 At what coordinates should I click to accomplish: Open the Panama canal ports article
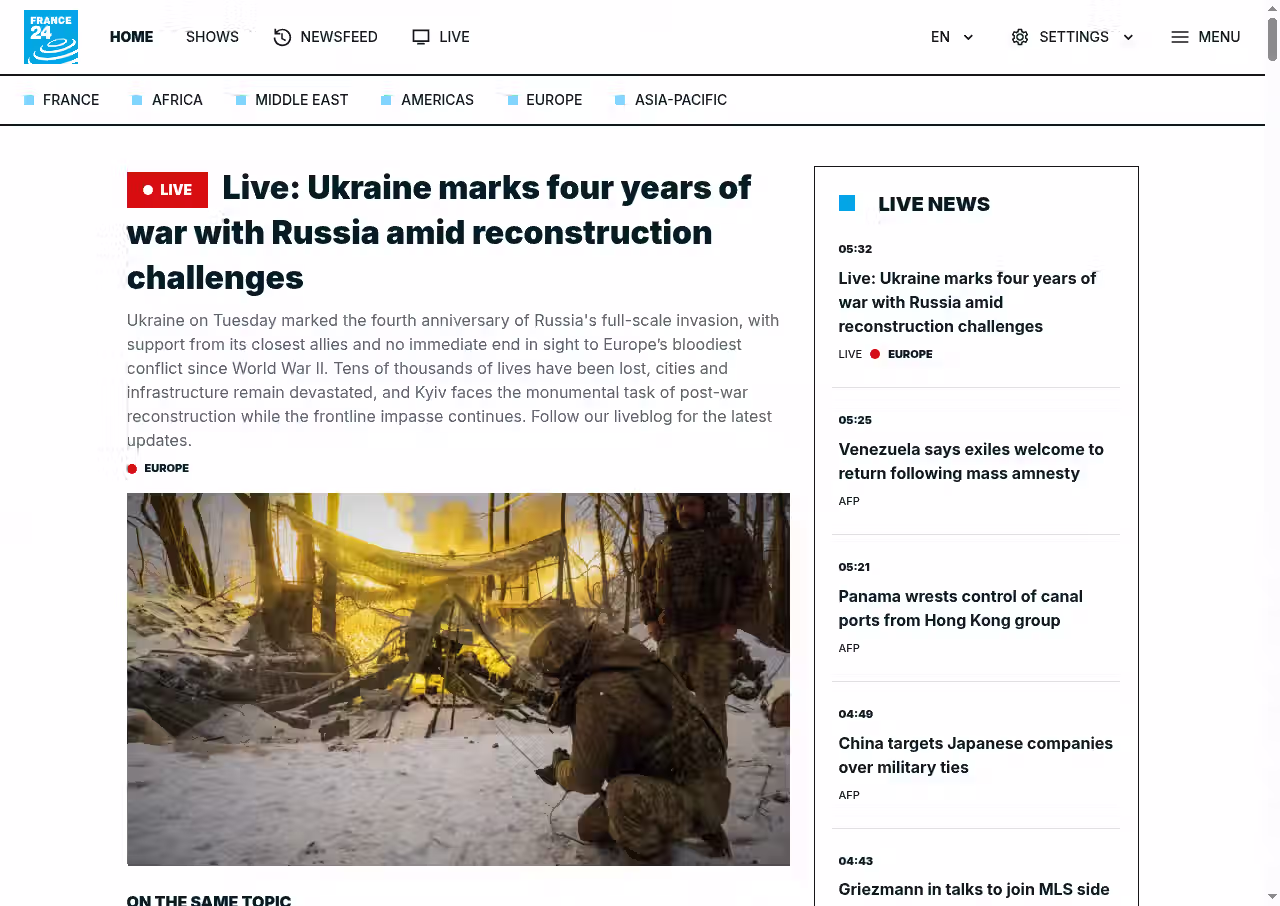[960, 608]
